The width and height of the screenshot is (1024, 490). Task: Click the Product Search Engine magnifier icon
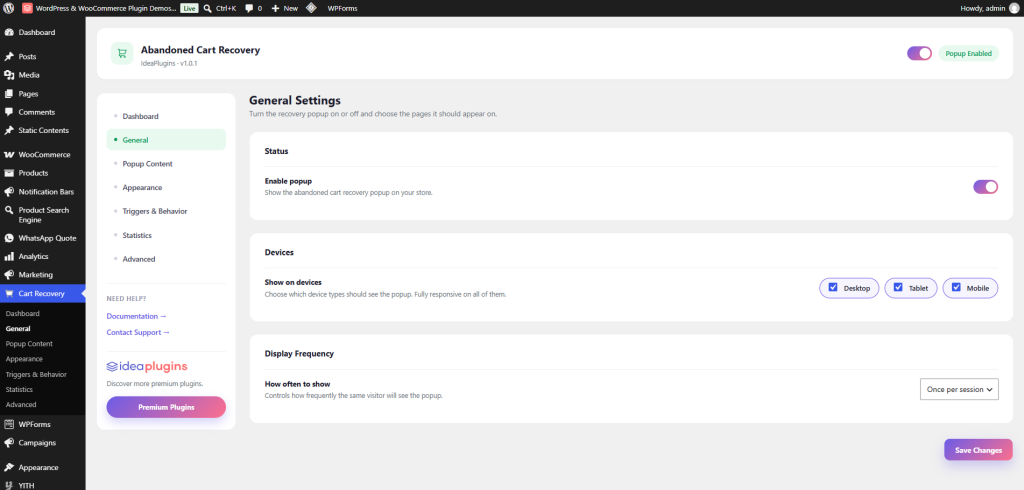click(9, 210)
